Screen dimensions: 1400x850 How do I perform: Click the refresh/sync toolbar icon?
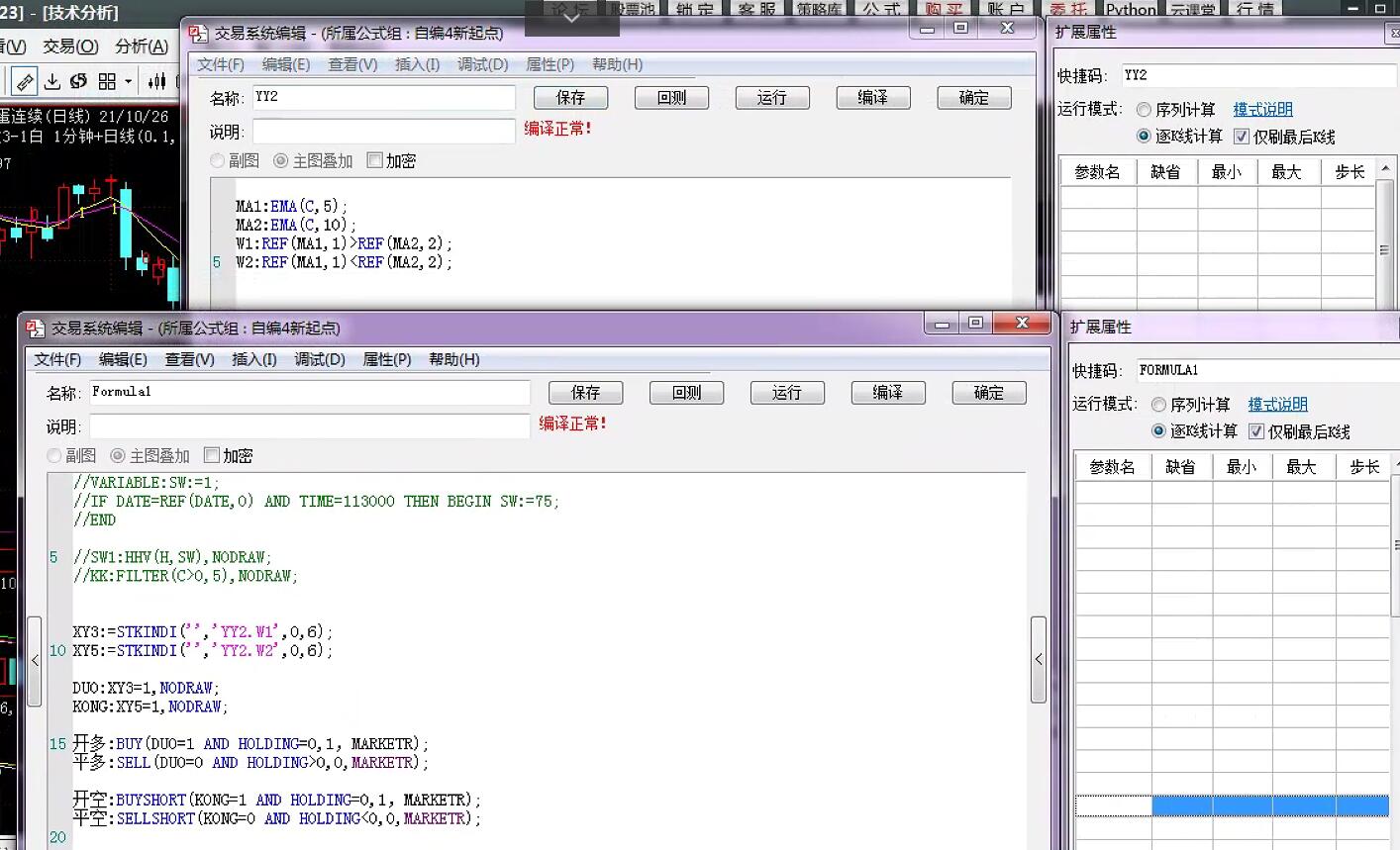[x=79, y=81]
